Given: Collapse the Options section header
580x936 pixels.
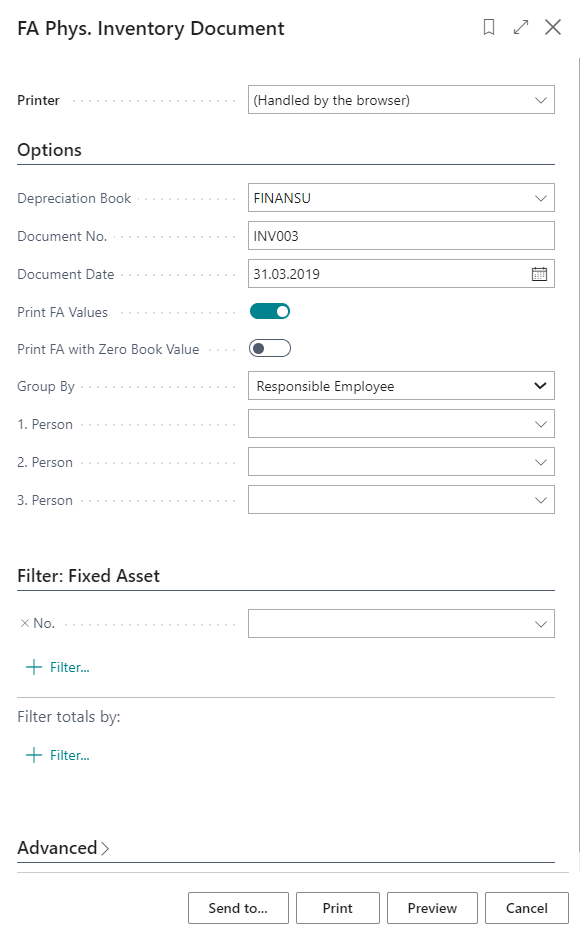Looking at the screenshot, I should click(x=50, y=150).
